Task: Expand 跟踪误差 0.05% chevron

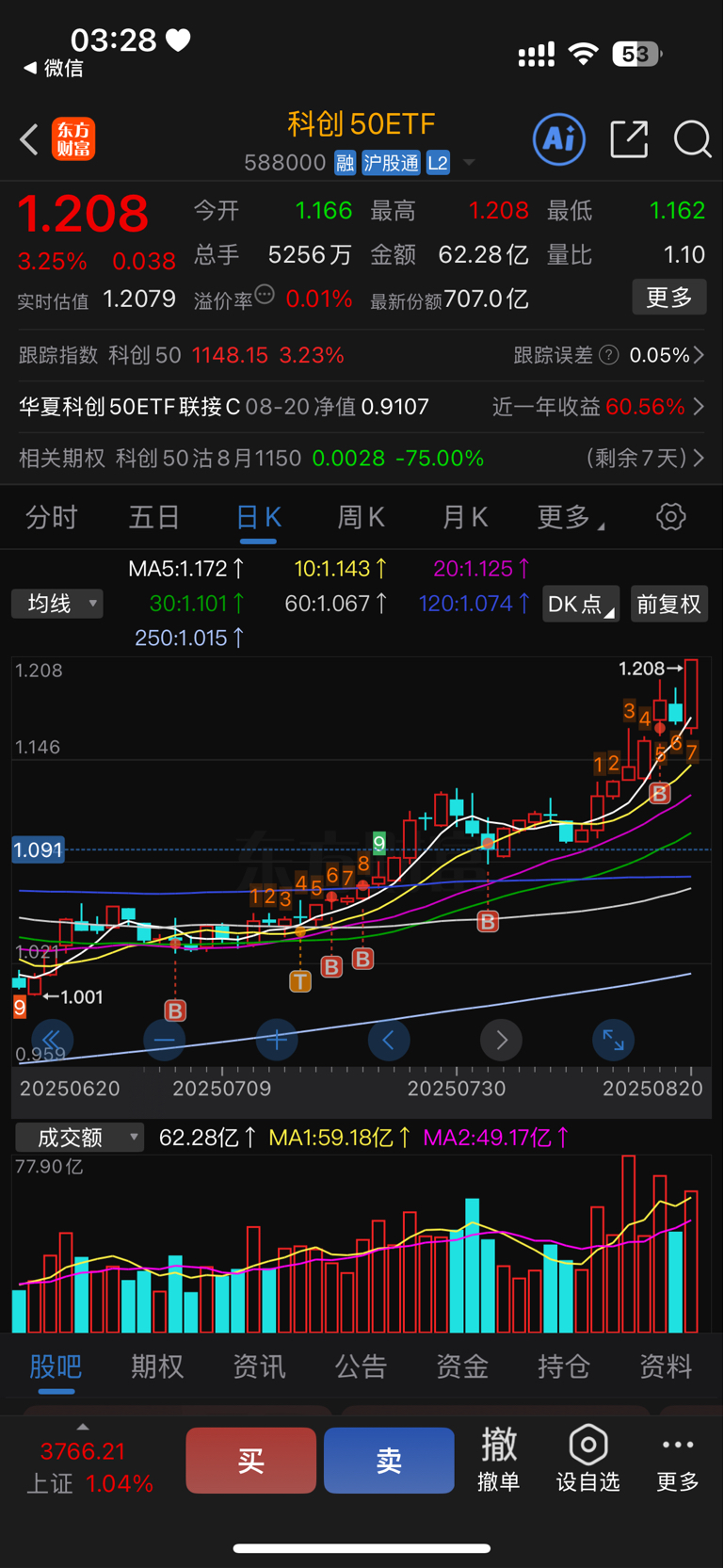Action: [x=699, y=355]
